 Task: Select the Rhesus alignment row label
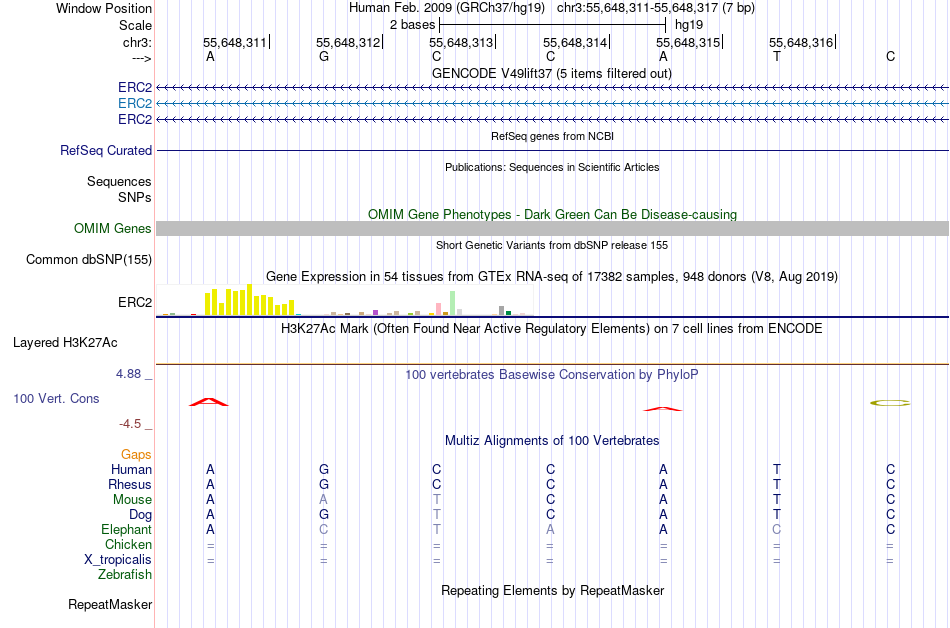coord(130,484)
